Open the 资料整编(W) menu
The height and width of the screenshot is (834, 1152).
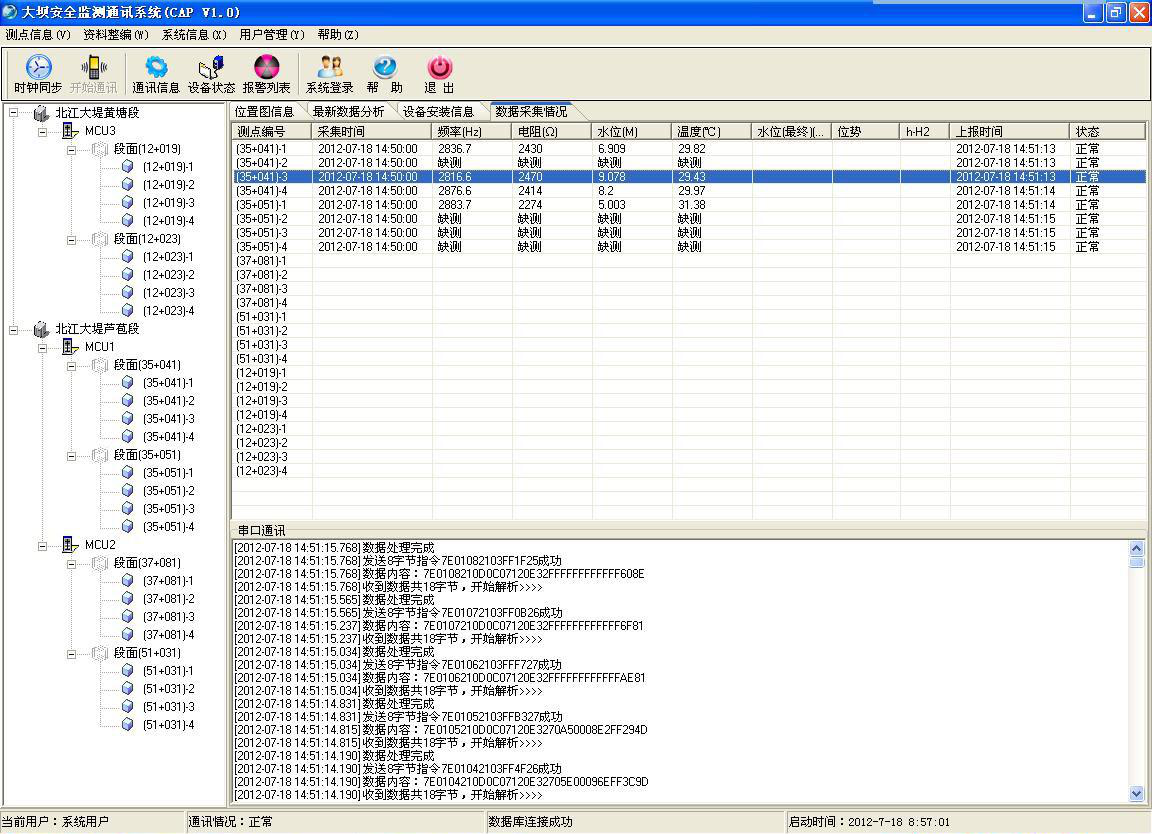click(115, 35)
